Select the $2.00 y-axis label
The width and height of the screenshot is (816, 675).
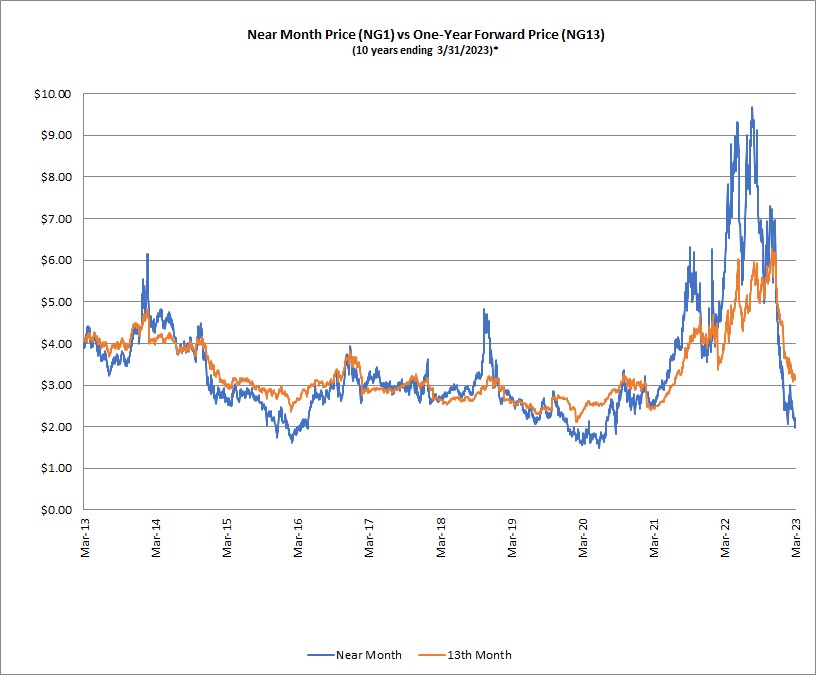click(55, 427)
